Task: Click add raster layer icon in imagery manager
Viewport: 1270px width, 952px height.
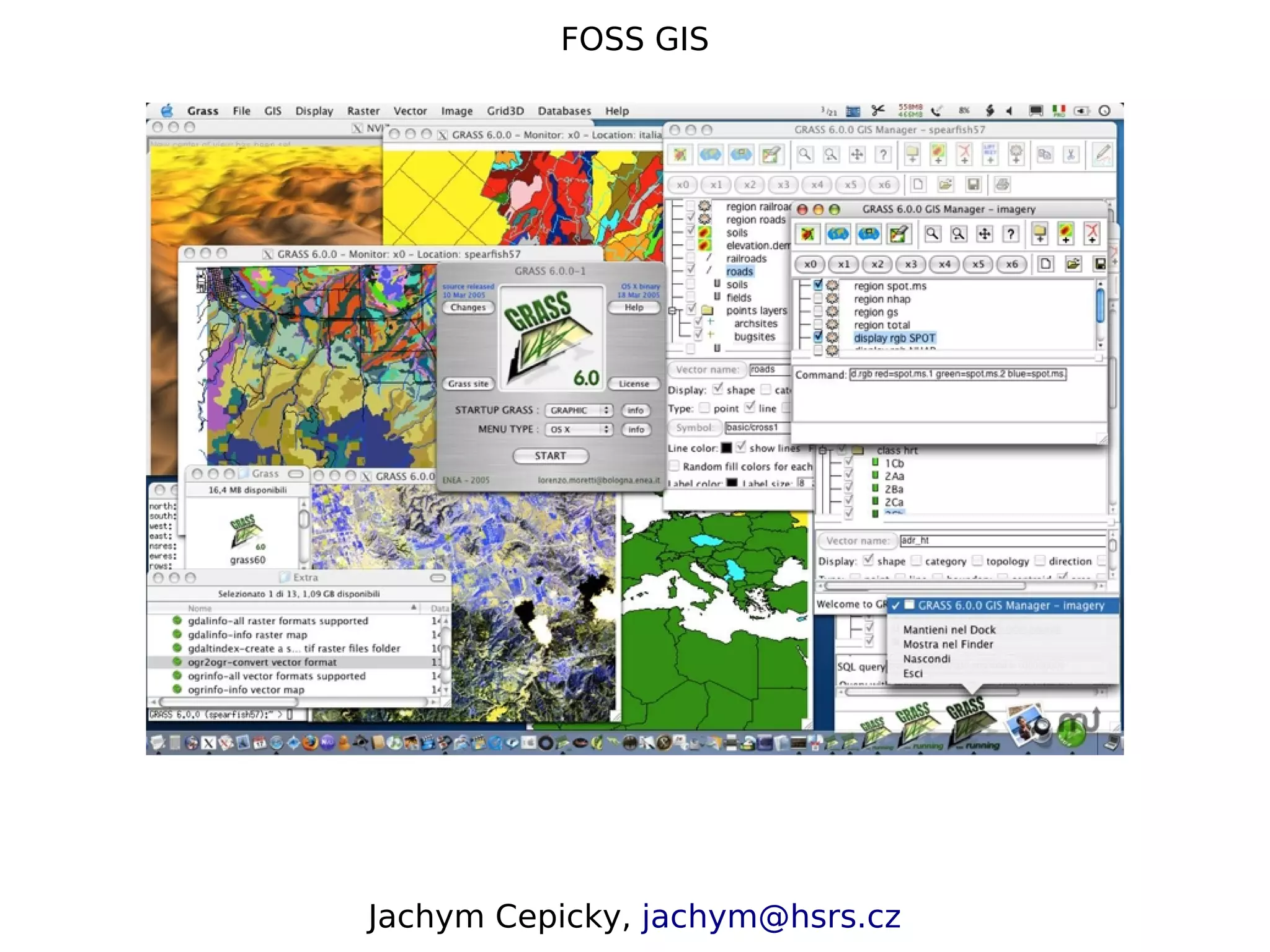Action: point(1065,234)
